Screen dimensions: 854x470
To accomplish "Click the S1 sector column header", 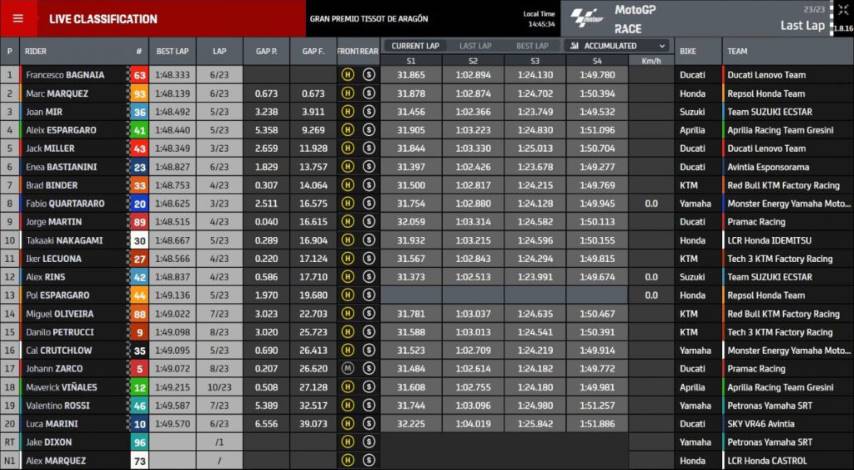I will coord(411,60).
